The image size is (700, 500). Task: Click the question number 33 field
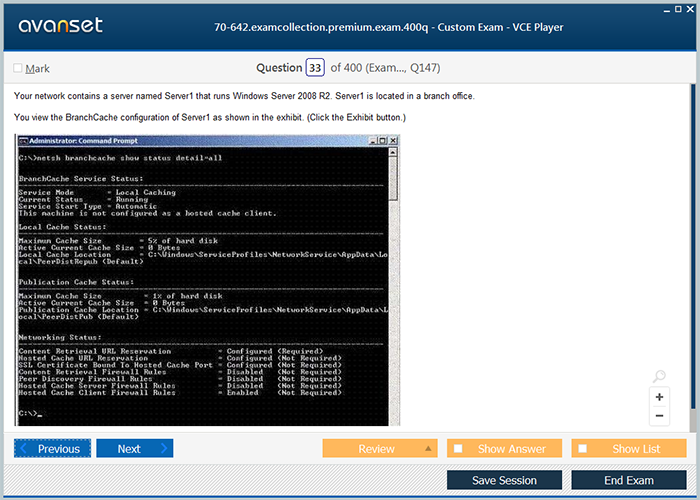pyautogui.click(x=315, y=68)
